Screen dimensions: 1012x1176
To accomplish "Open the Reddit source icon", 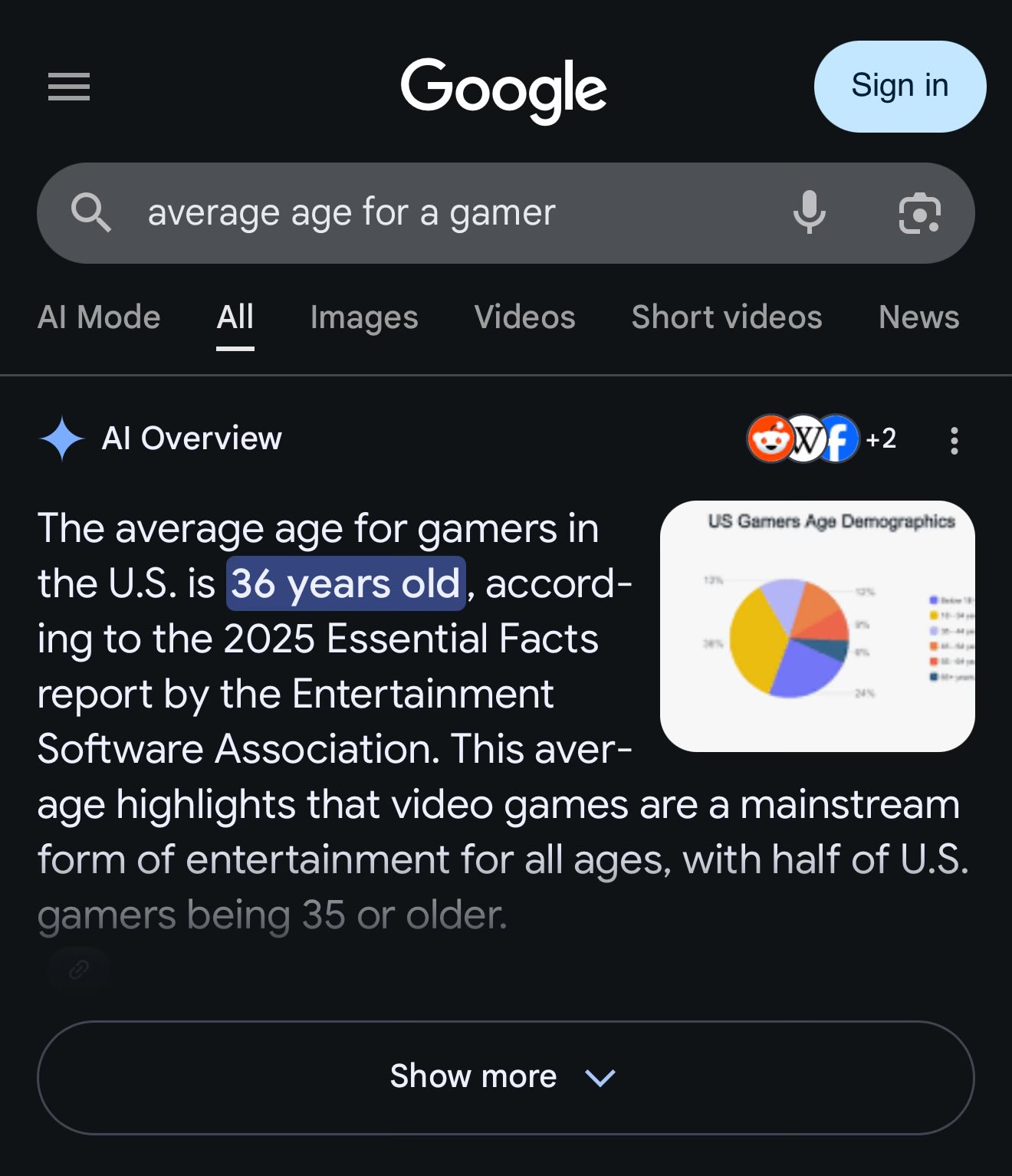I will [770, 439].
